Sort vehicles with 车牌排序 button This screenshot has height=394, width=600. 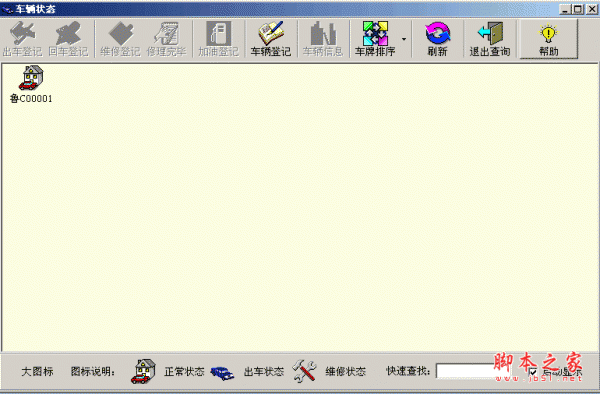pyautogui.click(x=375, y=39)
